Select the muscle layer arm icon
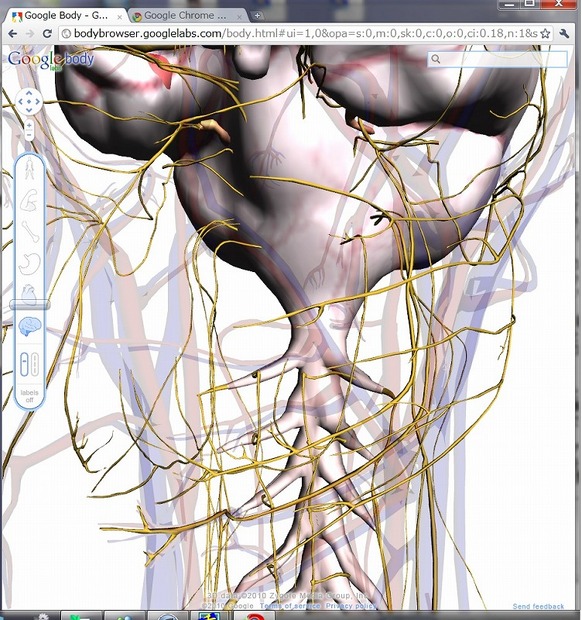582x620 pixels. (x=29, y=199)
